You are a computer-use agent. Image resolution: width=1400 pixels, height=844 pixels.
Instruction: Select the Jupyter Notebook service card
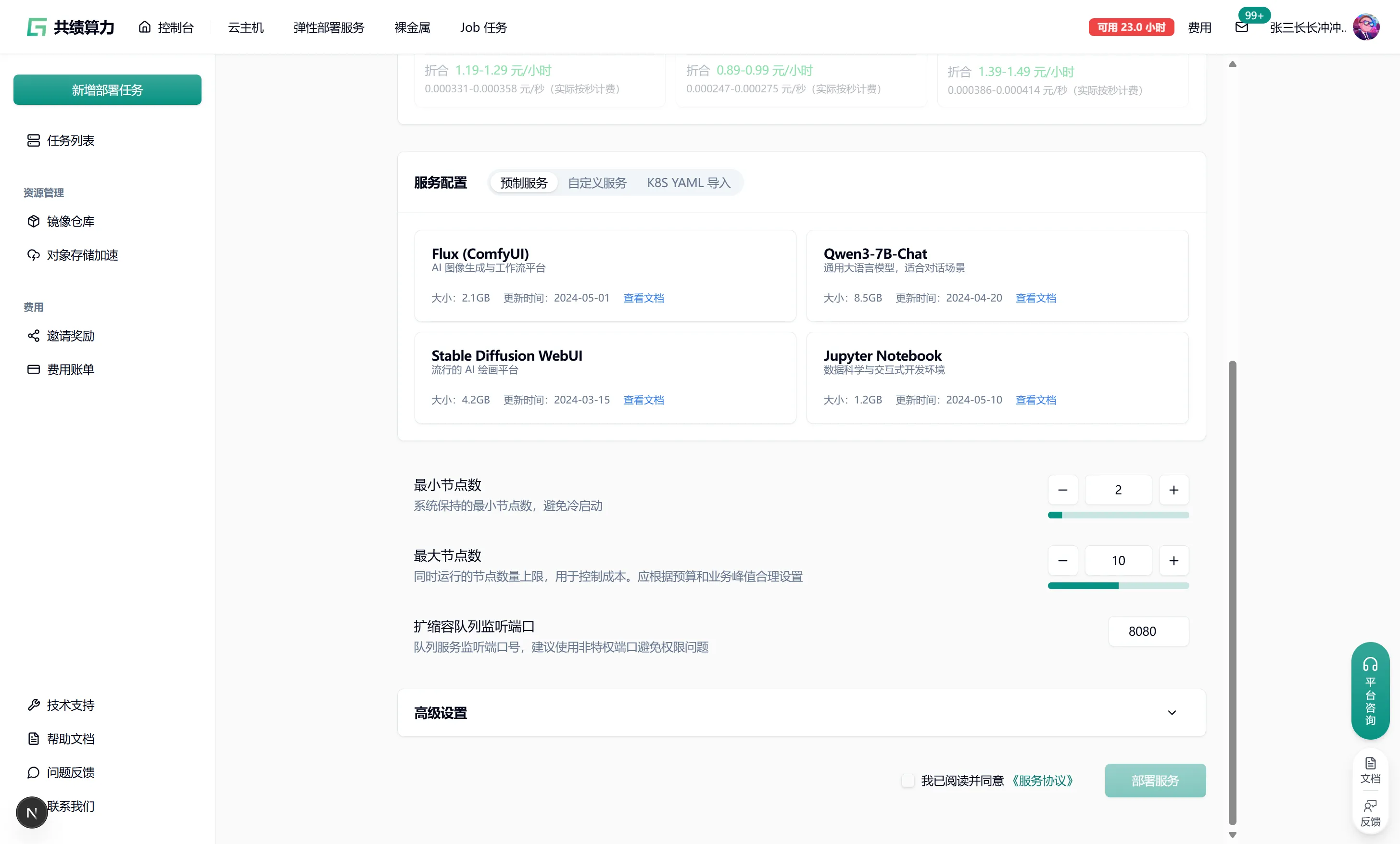tap(997, 378)
